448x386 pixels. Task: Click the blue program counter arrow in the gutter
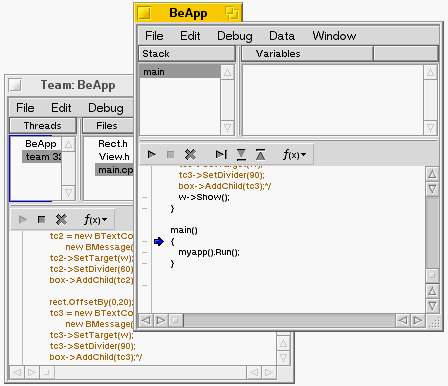159,241
